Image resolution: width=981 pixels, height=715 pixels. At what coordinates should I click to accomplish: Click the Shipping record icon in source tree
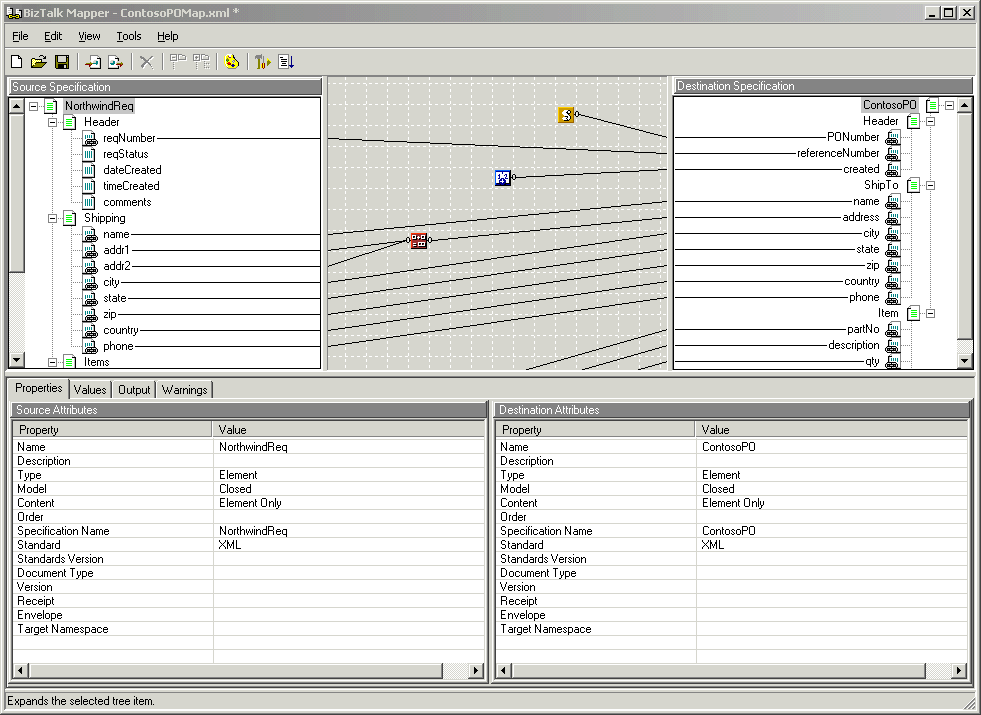point(70,218)
